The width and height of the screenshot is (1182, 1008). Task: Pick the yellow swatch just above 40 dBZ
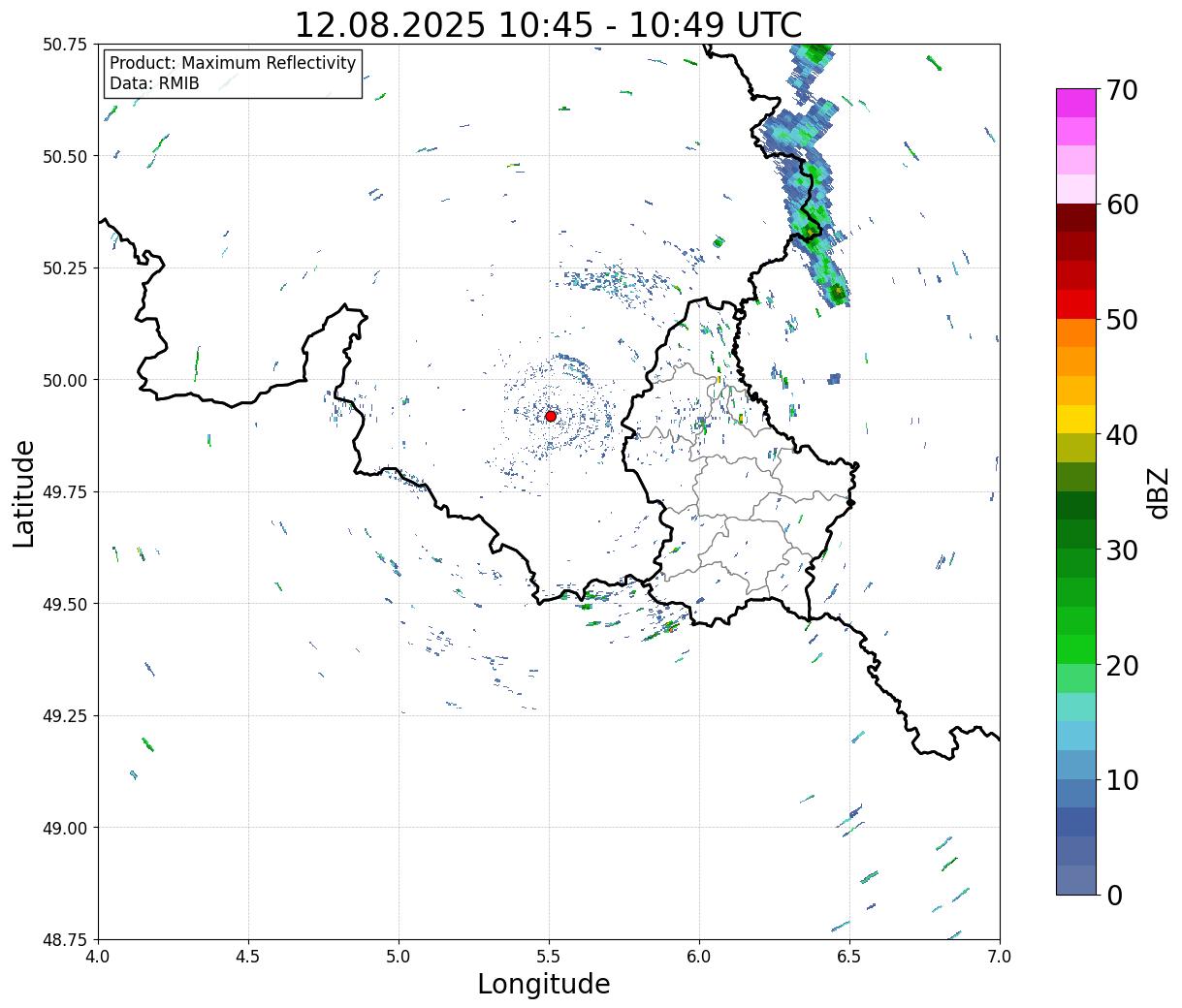tap(1076, 419)
